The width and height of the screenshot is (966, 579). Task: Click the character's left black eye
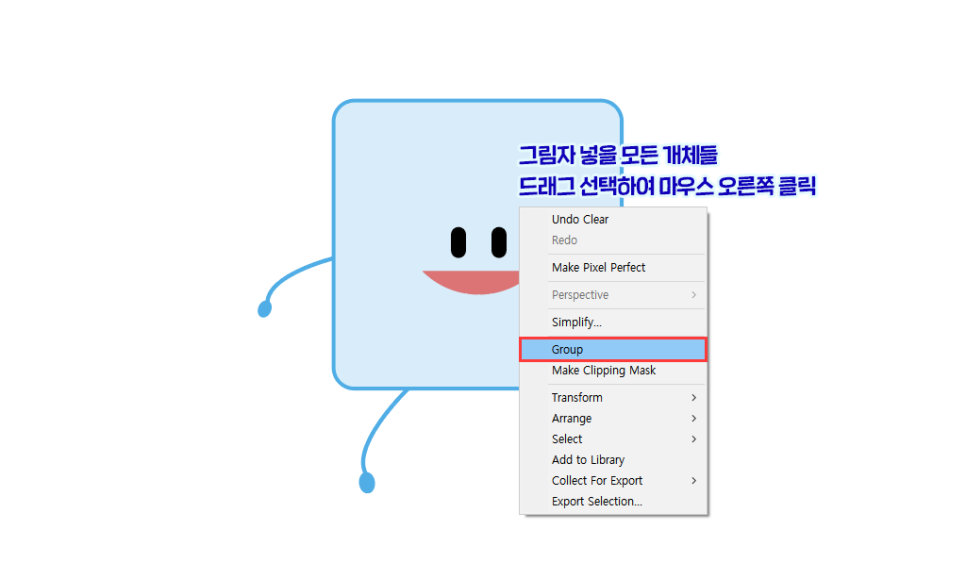pos(458,242)
